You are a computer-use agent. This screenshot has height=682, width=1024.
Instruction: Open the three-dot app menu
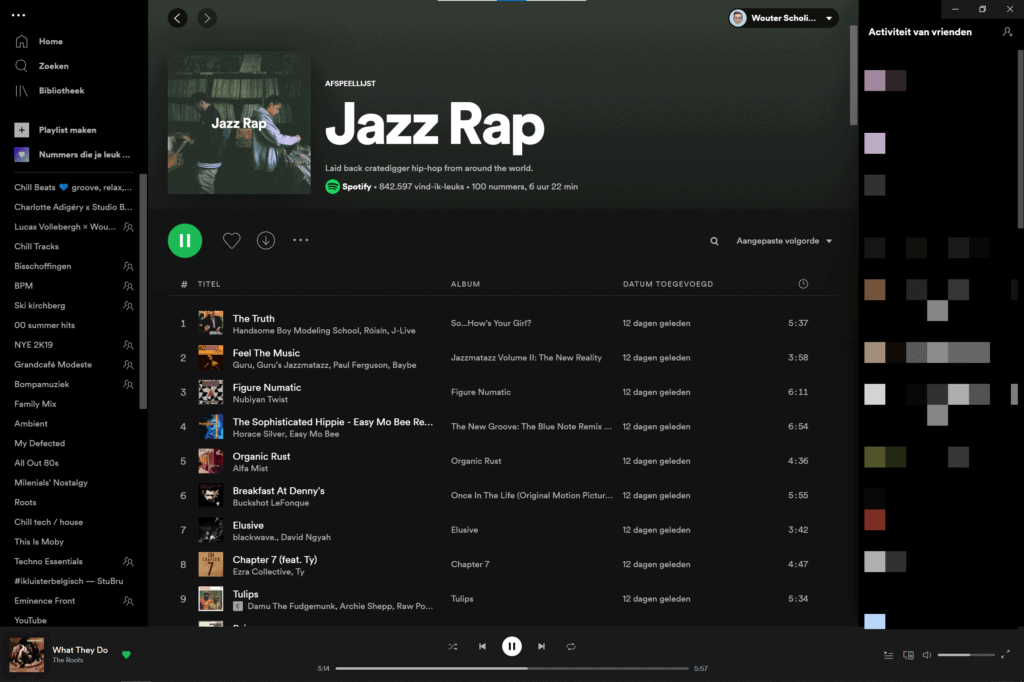tap(18, 15)
